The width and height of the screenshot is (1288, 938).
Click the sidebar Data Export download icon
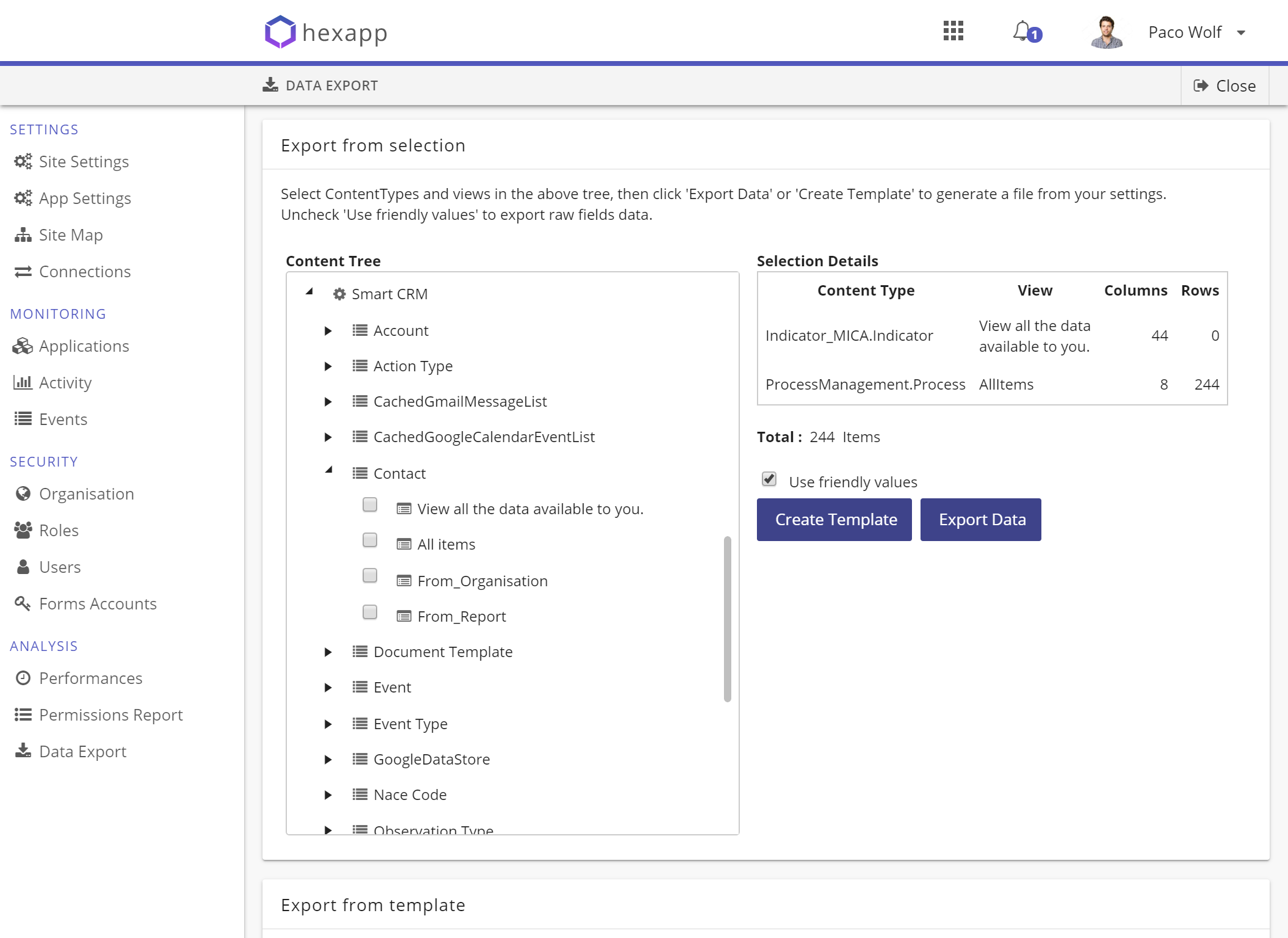[x=23, y=751]
